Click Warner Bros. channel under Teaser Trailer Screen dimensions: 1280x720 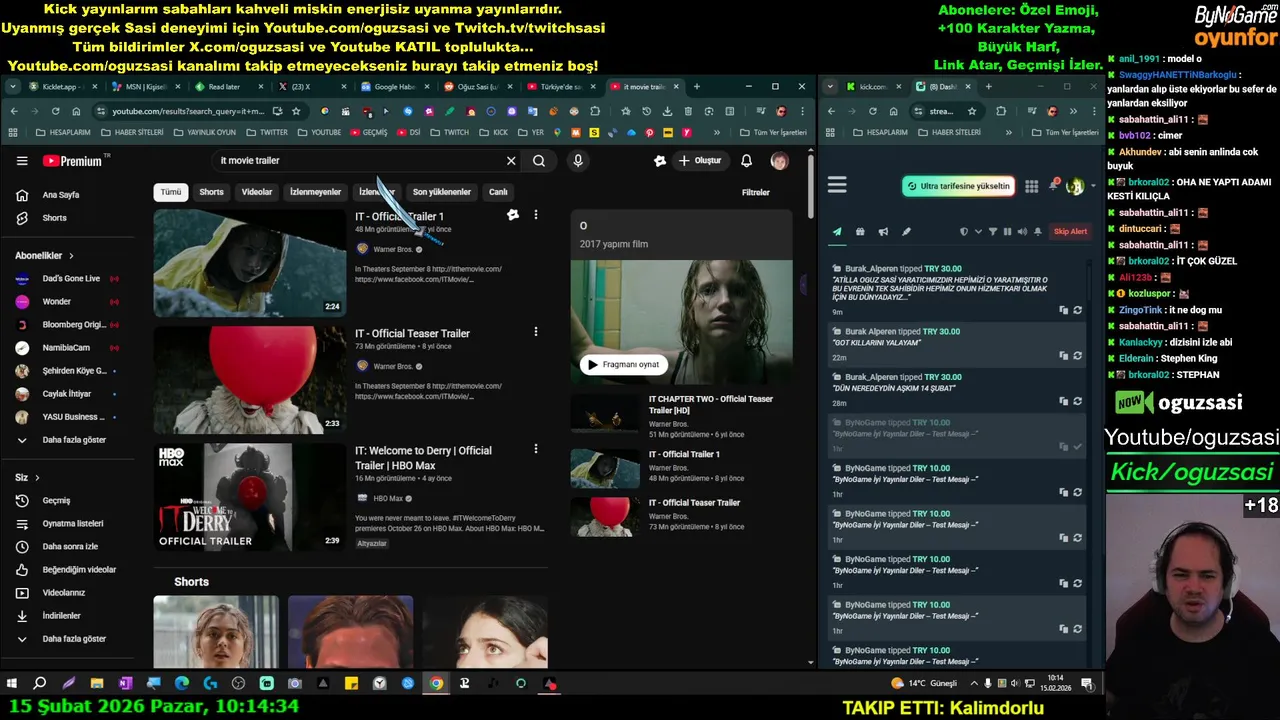392,367
